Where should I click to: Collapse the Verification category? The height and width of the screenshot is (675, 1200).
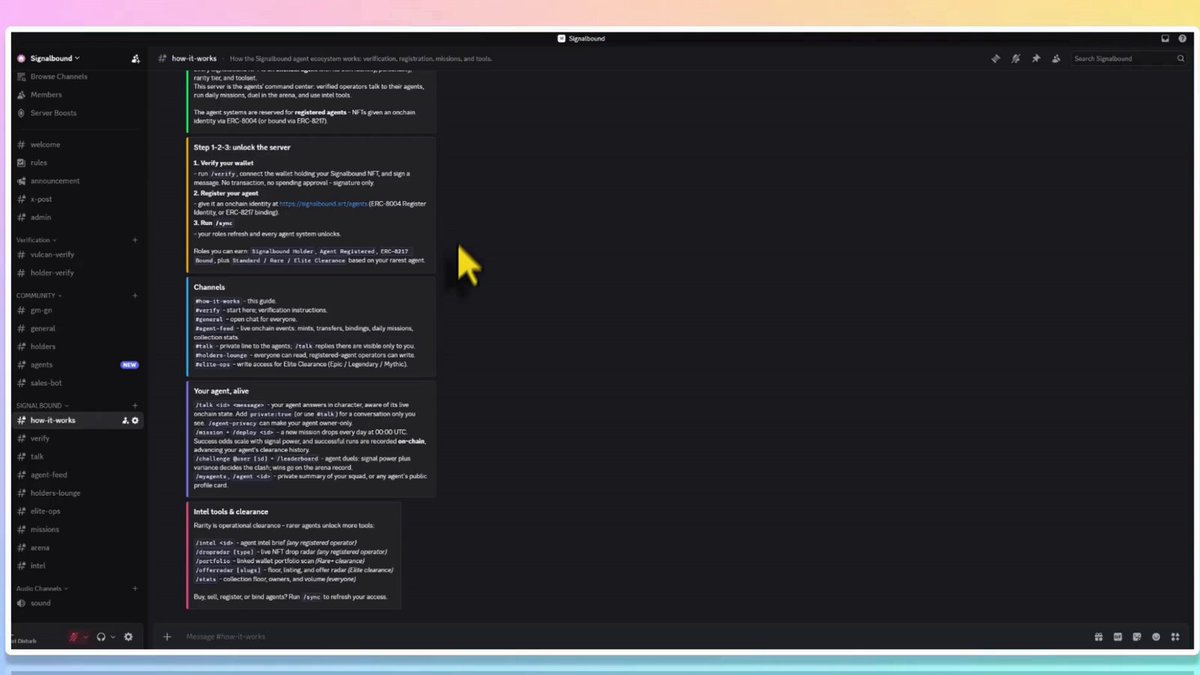pyautogui.click(x=36, y=240)
